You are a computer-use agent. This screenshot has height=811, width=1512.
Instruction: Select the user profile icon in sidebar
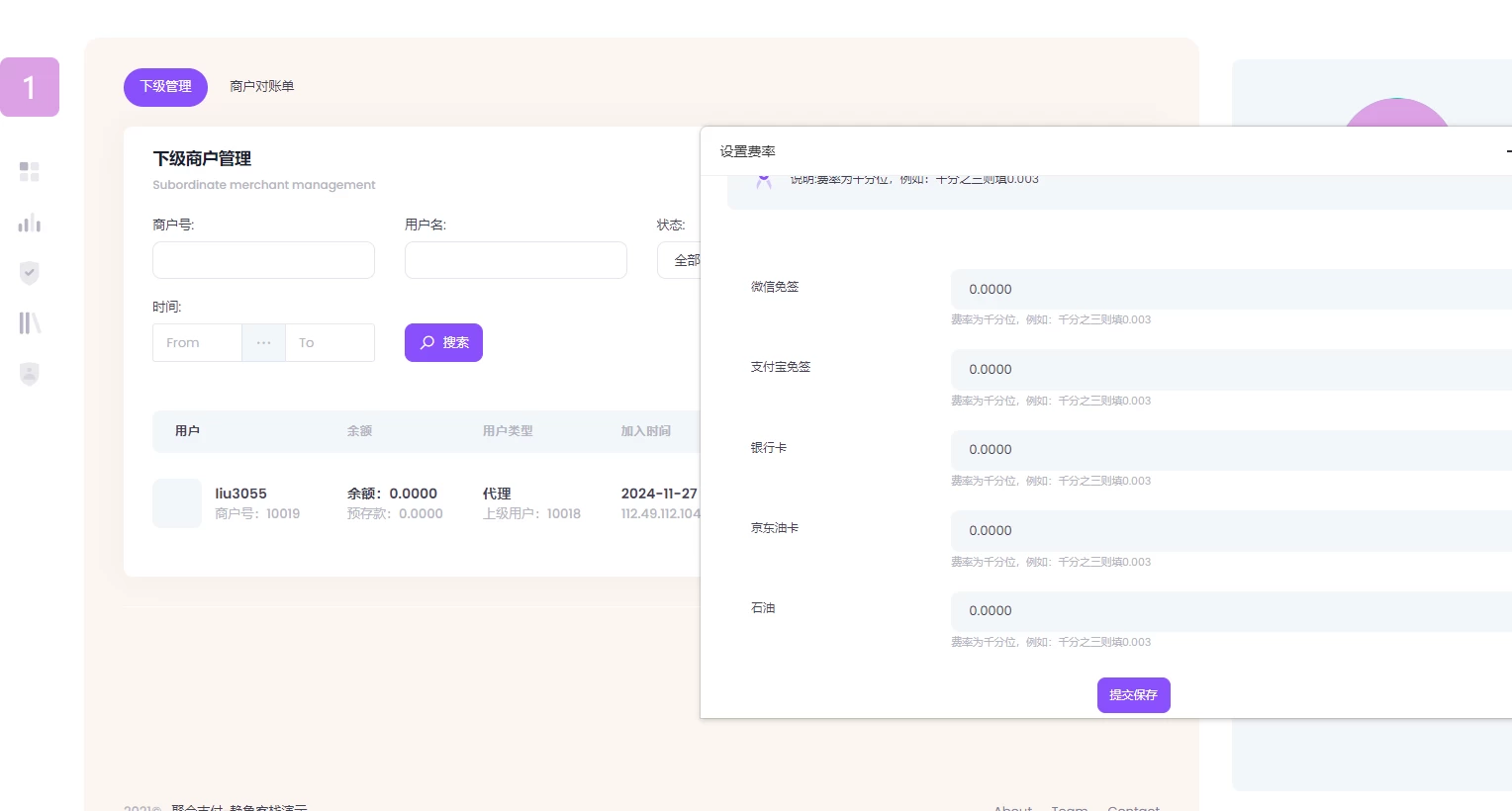[x=29, y=374]
